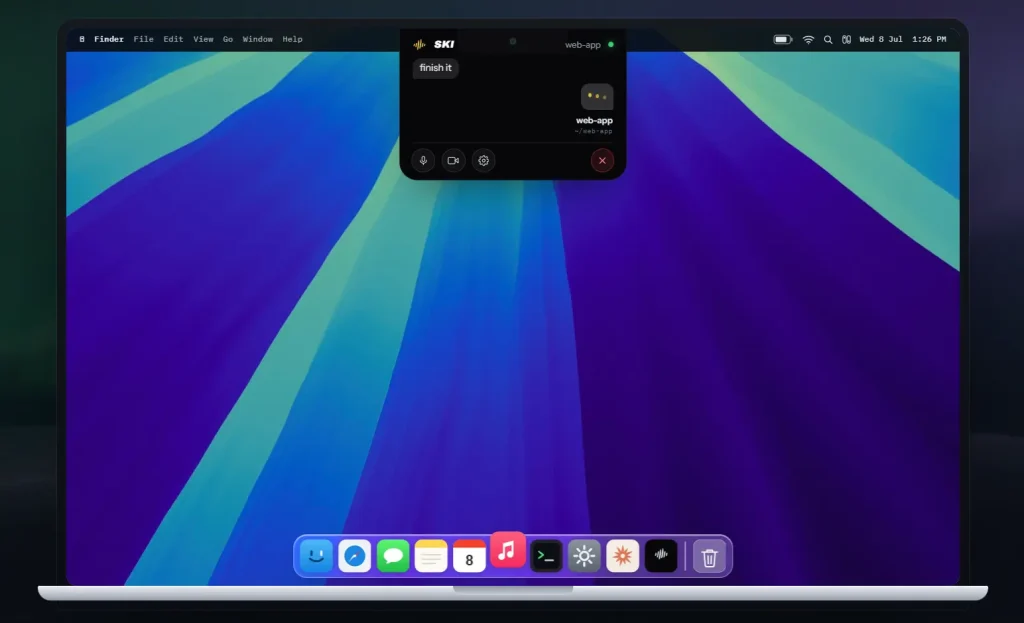Open Messages from the dock
1024x623 pixels.
coord(393,556)
